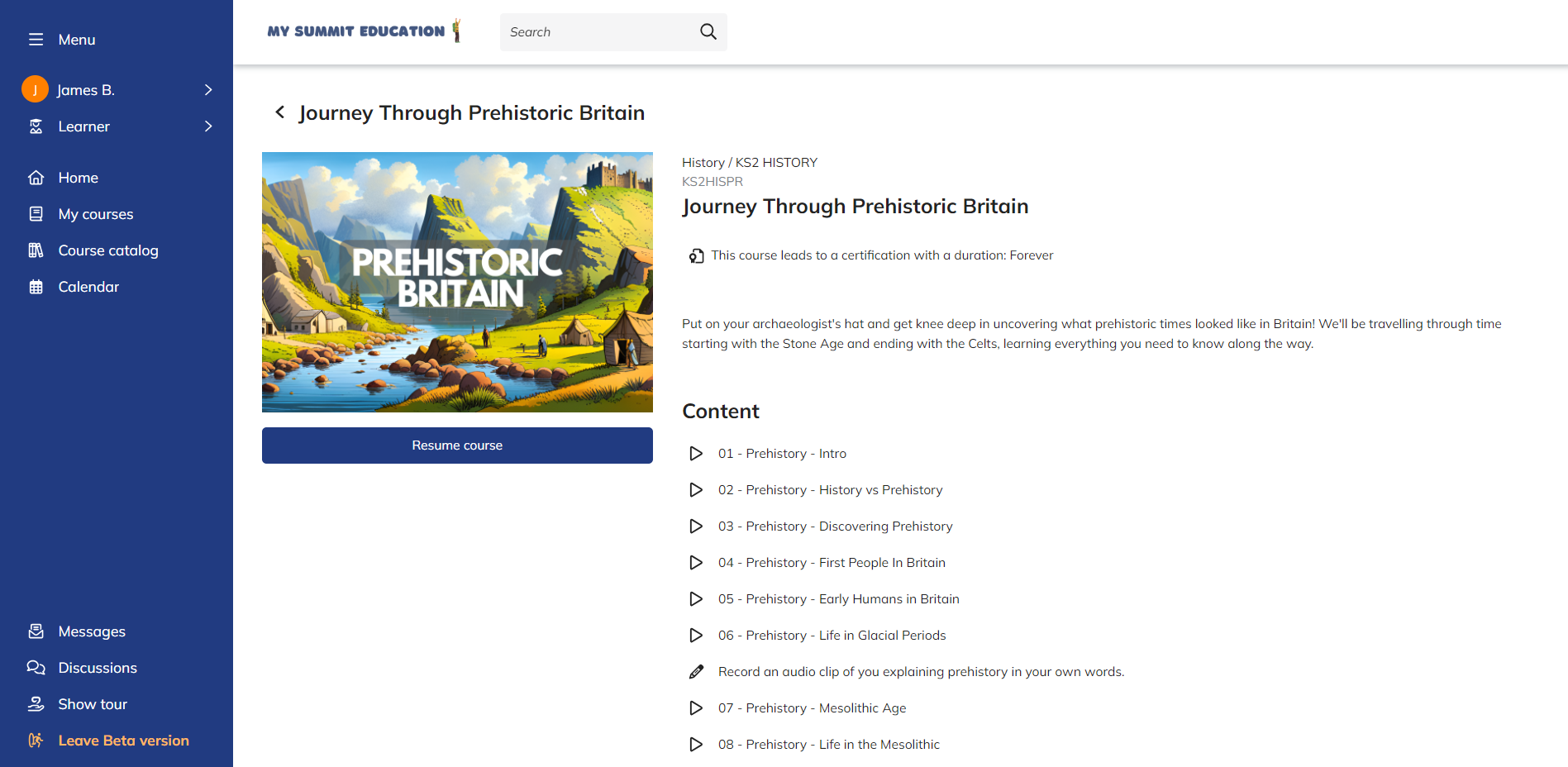Click the Course catalog books icon
This screenshot has height=767, width=1568.
click(x=36, y=250)
